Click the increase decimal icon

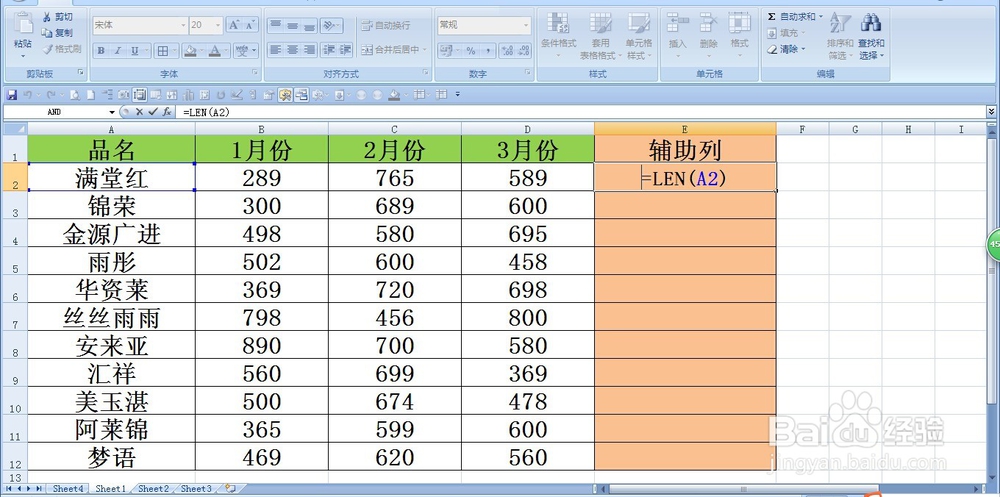(508, 50)
